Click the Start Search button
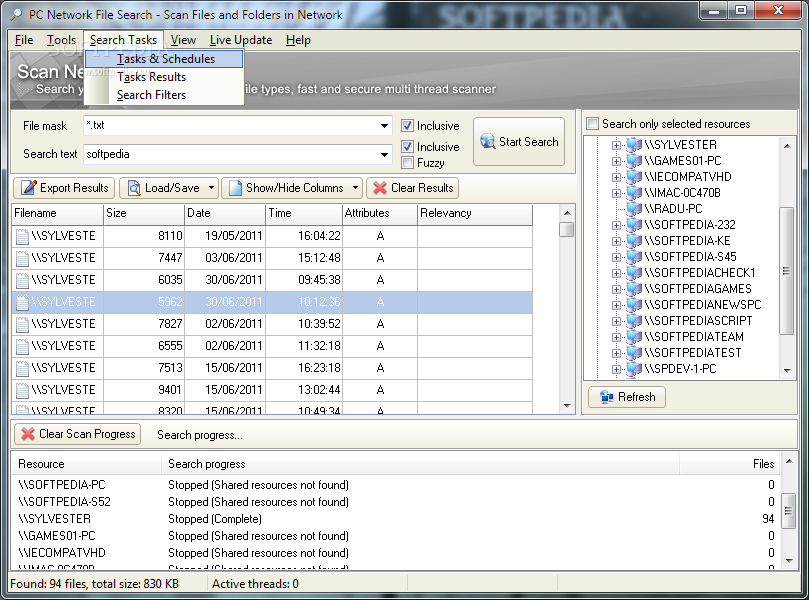809x600 pixels. (x=519, y=141)
